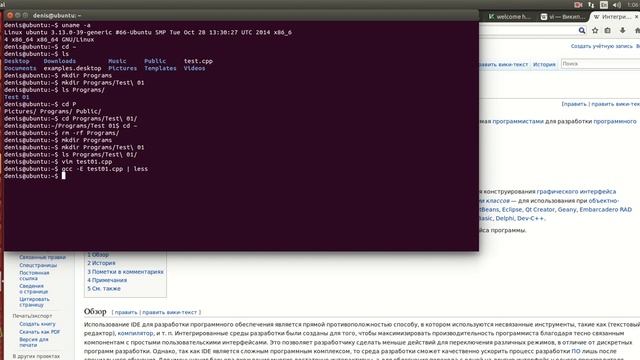Click 'test.cpp' in terminal ls output
Image resolution: width=640 pixels, height=360 pixels.
click(198, 61)
